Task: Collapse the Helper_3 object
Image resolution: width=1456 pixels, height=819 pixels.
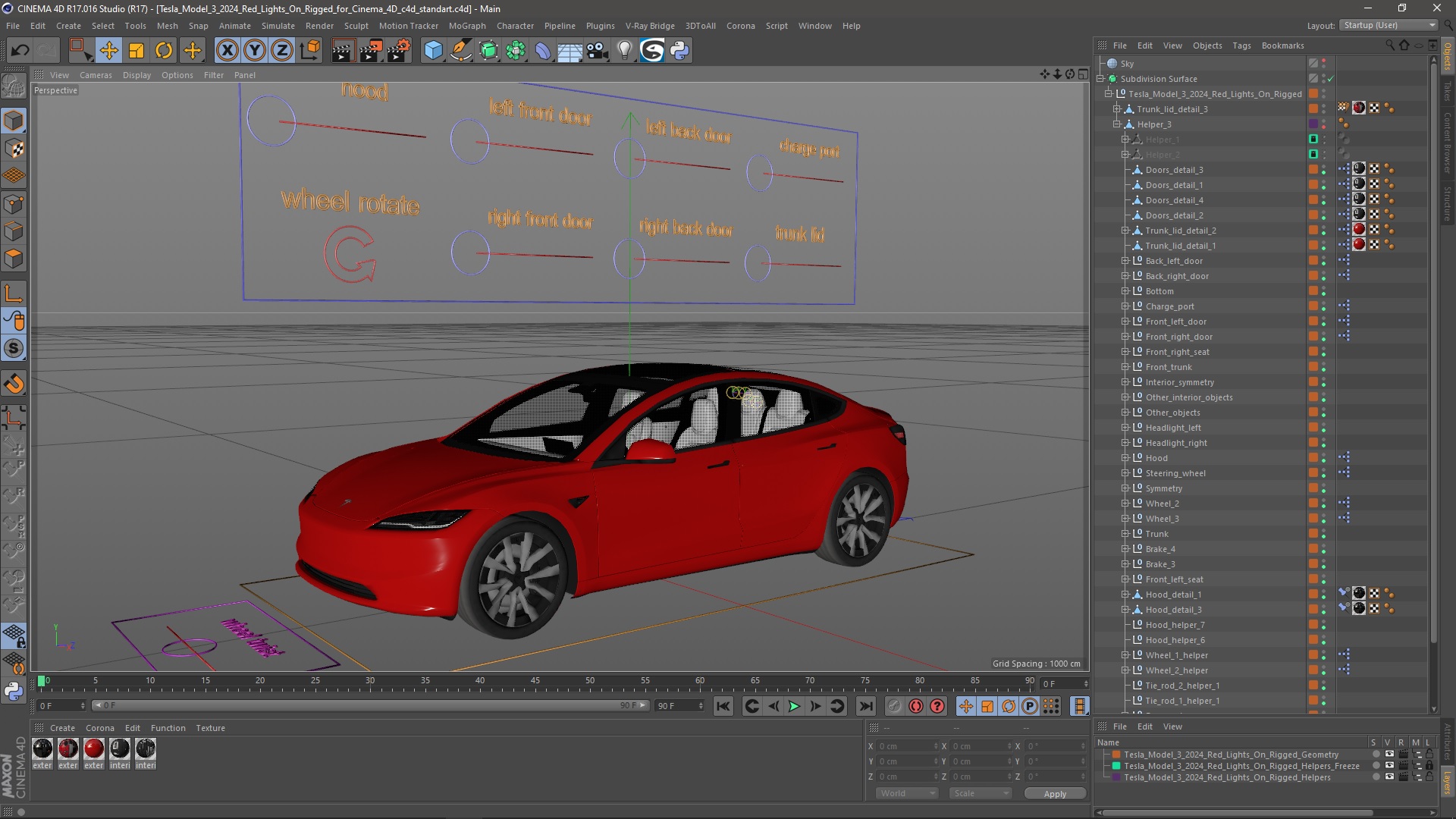Action: coord(1116,124)
